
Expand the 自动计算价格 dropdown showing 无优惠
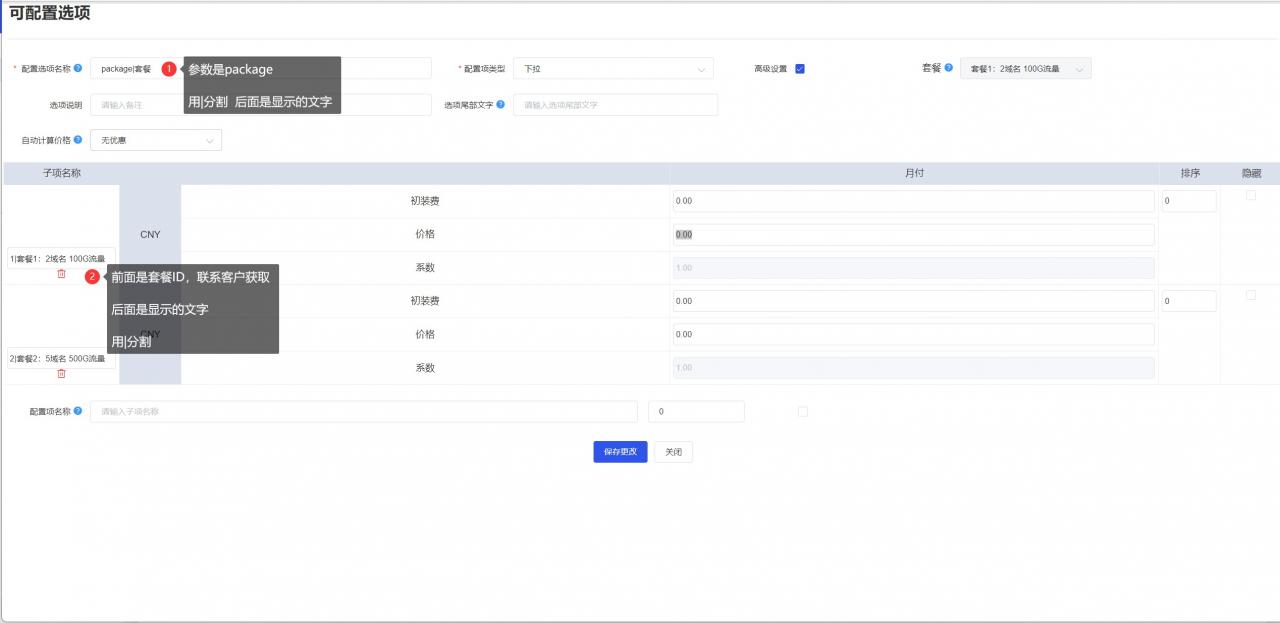(x=155, y=140)
